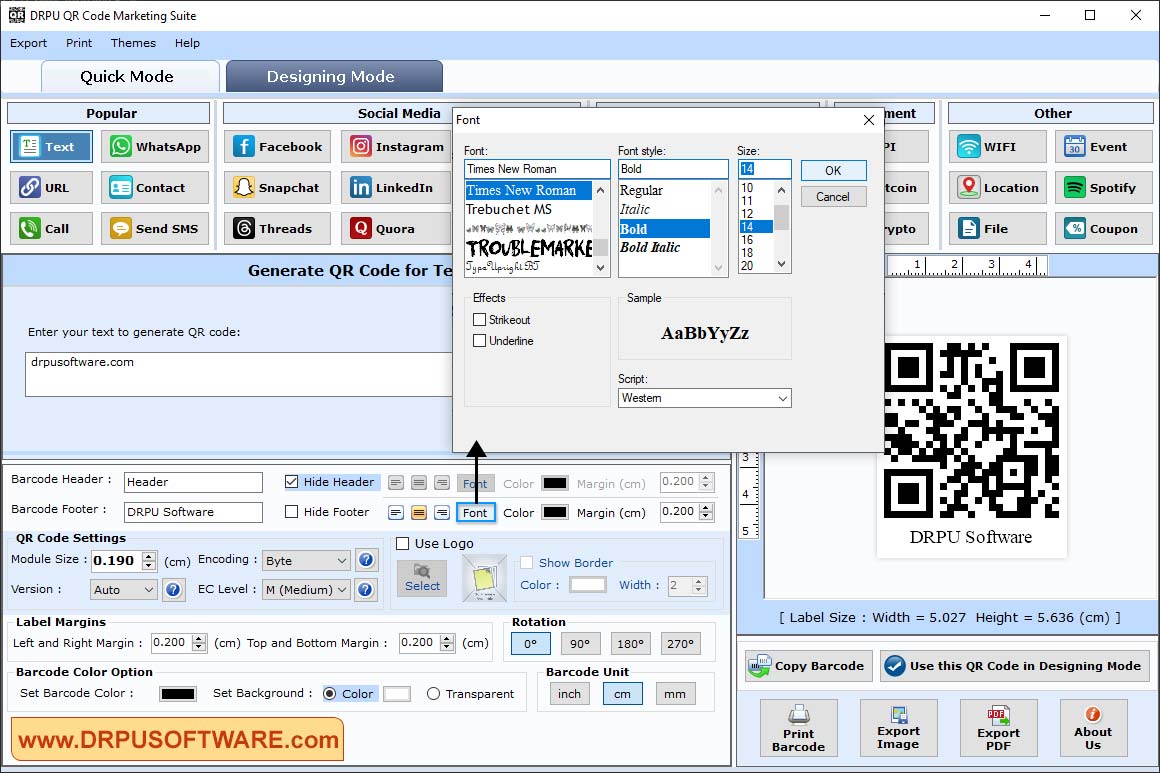This screenshot has width=1160, height=773.
Task: Enable Strikeout effect in Font dialog
Action: coord(479,320)
